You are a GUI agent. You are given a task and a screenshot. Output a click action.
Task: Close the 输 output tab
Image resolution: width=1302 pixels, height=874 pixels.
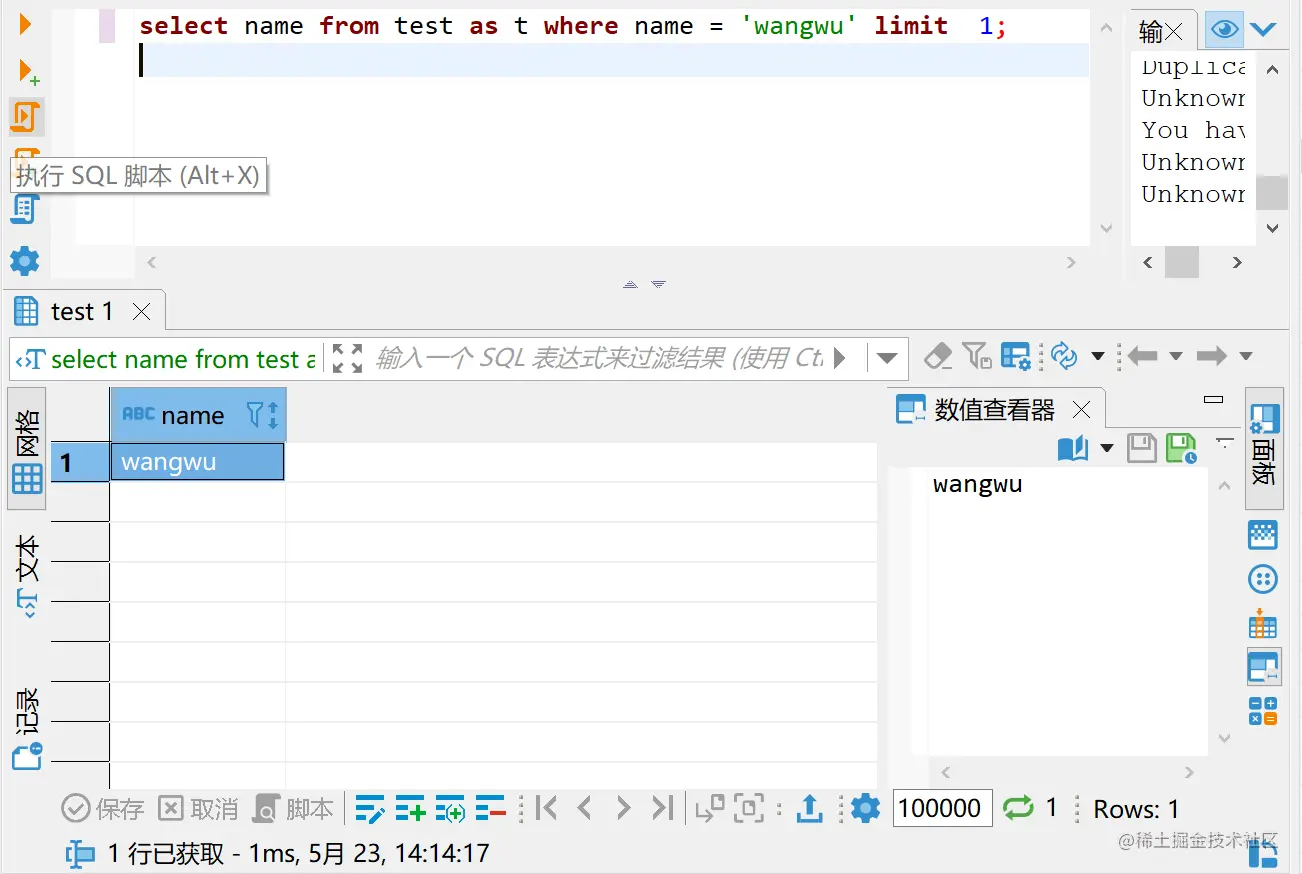pos(1175,33)
